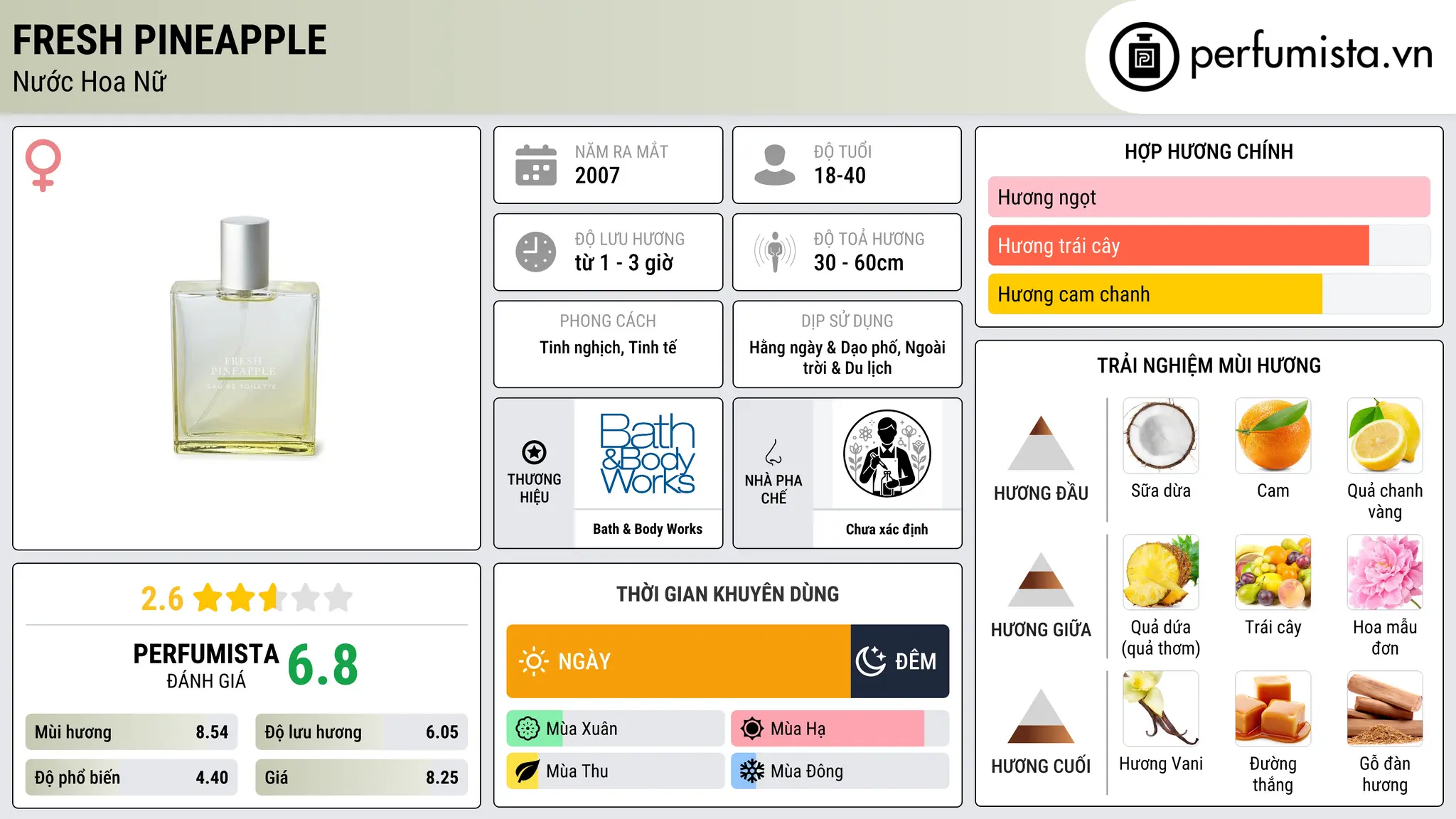The height and width of the screenshot is (819, 1456).
Task: Click the style text Tinh nghịch, Tinh tế
Action: coord(608,348)
